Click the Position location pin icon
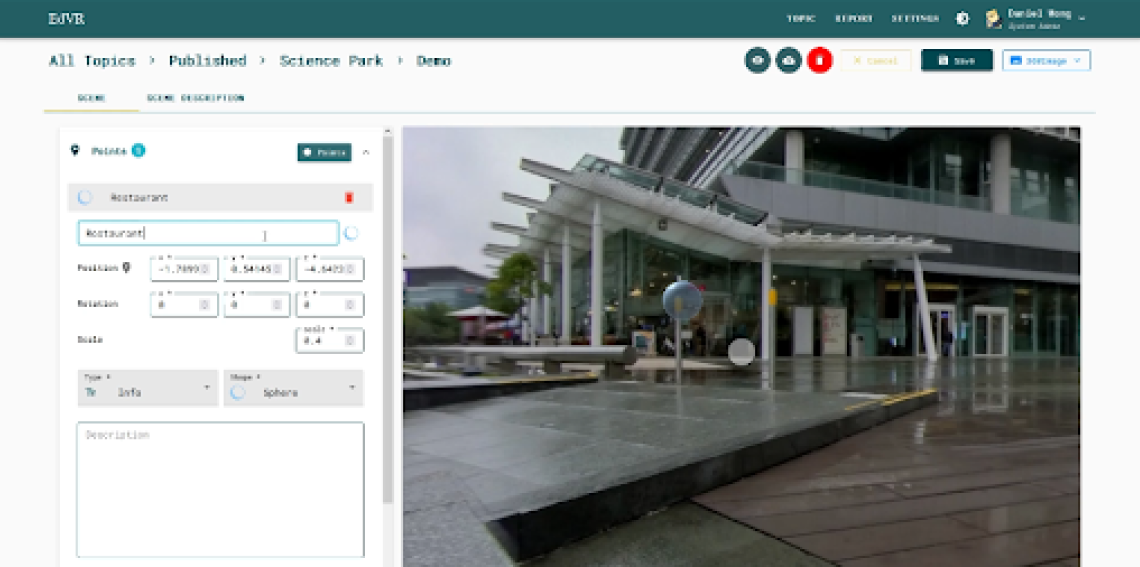Viewport: 1140px width, 567px height. (x=126, y=268)
